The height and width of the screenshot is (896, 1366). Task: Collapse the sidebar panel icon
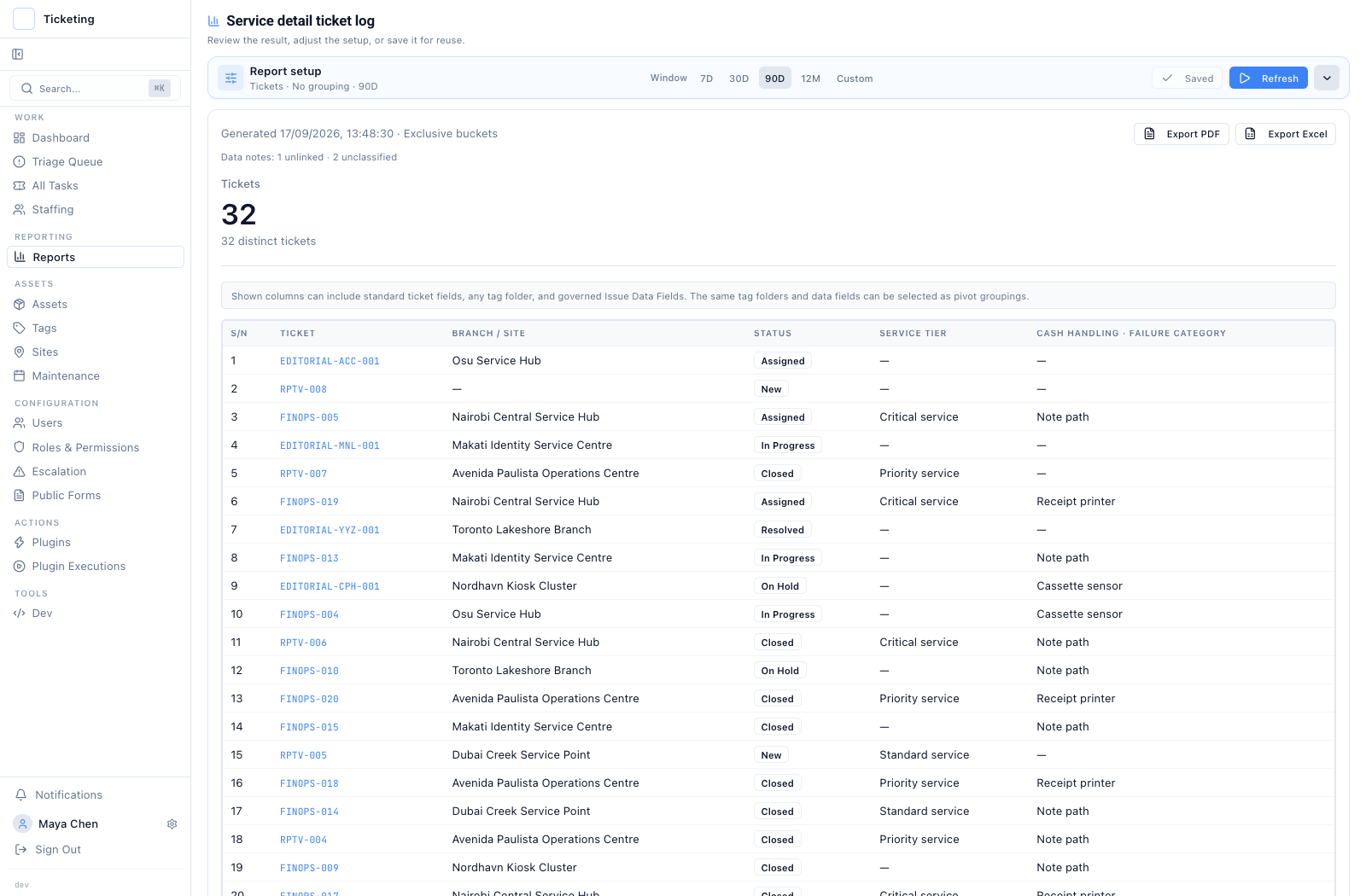(18, 55)
